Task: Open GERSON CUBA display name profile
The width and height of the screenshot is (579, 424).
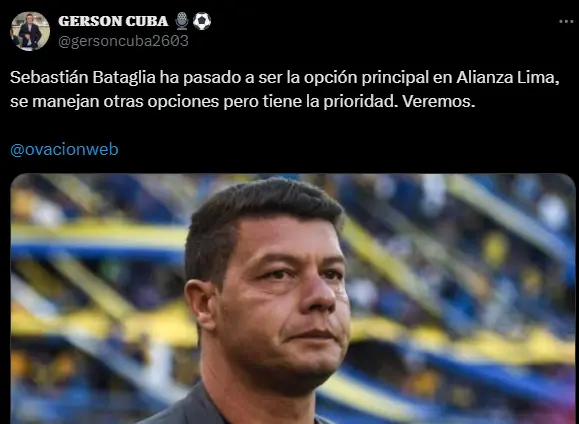Action: click(113, 21)
